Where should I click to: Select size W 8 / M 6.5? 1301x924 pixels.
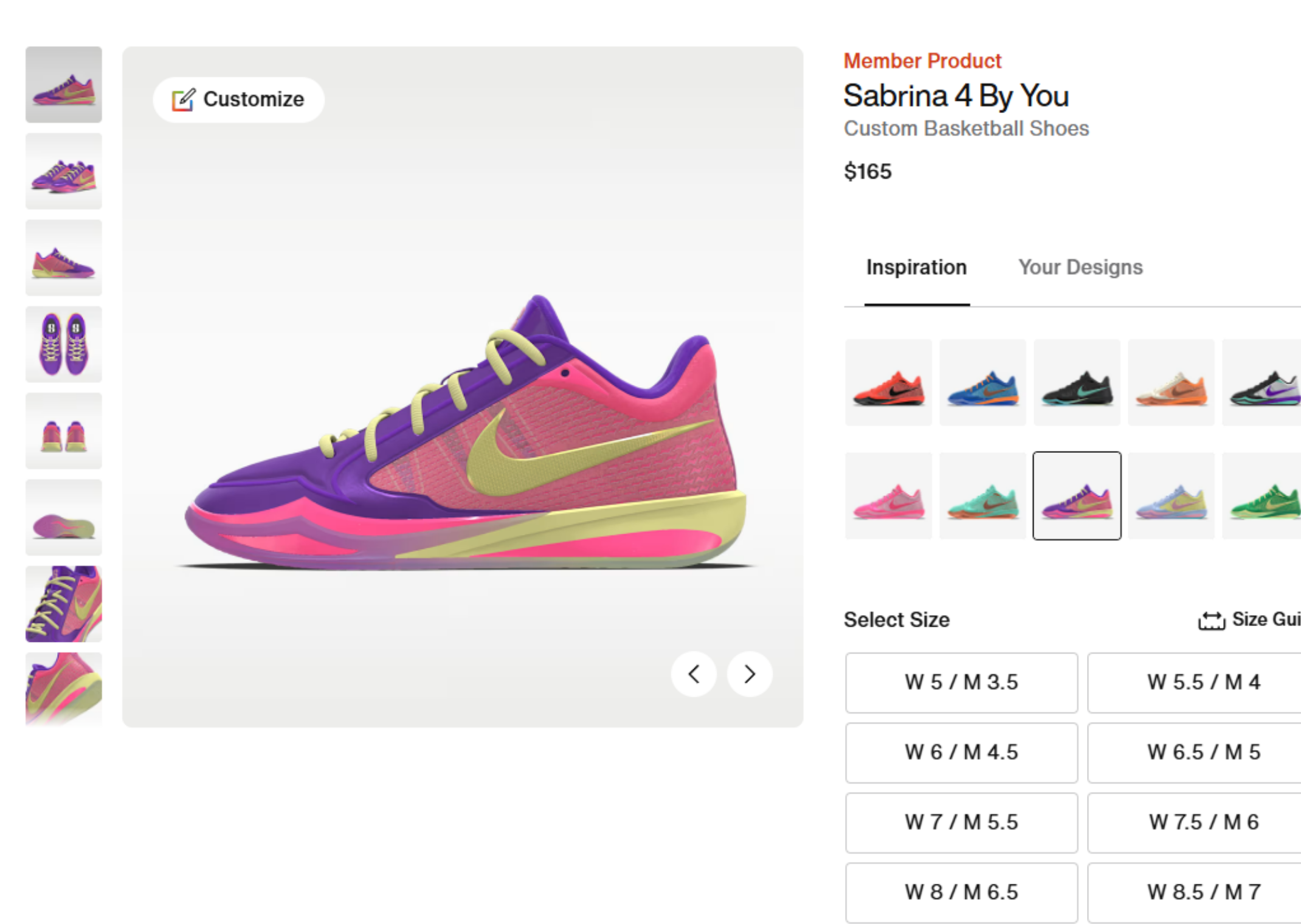click(961, 892)
